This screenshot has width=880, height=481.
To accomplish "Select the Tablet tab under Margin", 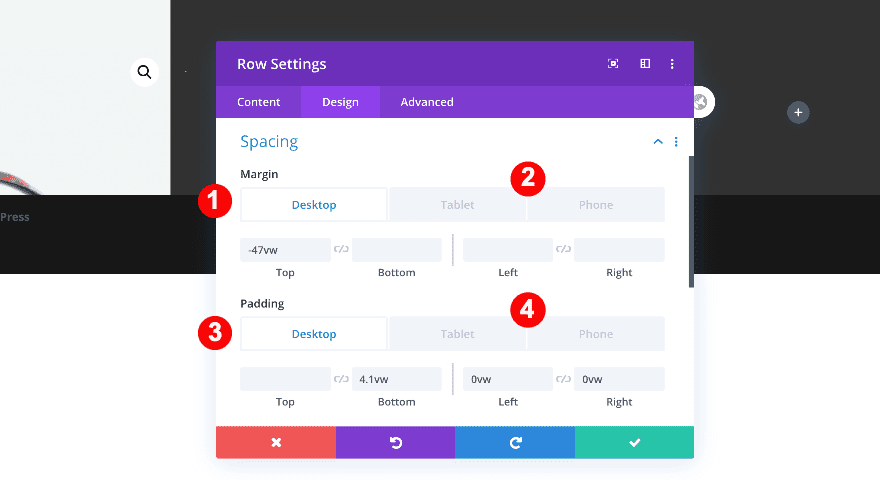I will 457,205.
